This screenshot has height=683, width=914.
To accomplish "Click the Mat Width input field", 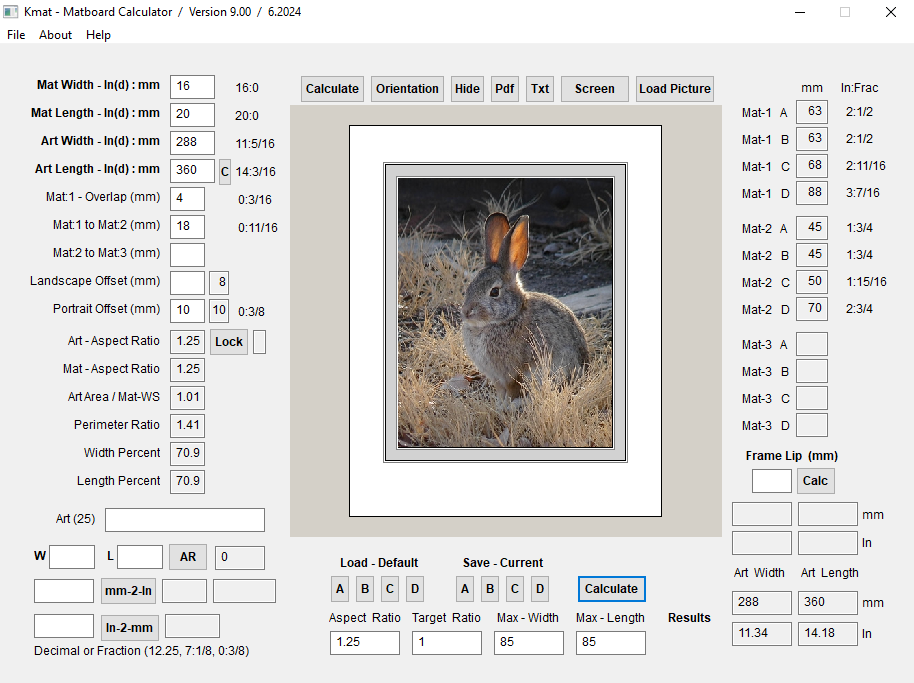I will [192, 87].
